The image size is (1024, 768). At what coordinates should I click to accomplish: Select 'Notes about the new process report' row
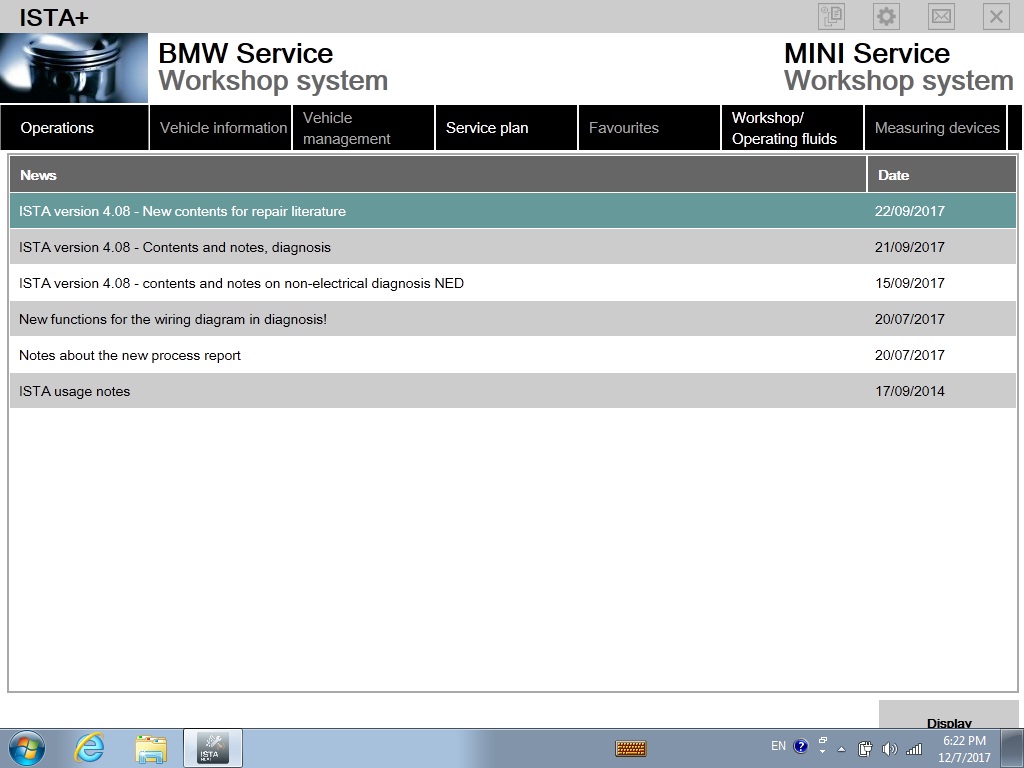[513, 355]
